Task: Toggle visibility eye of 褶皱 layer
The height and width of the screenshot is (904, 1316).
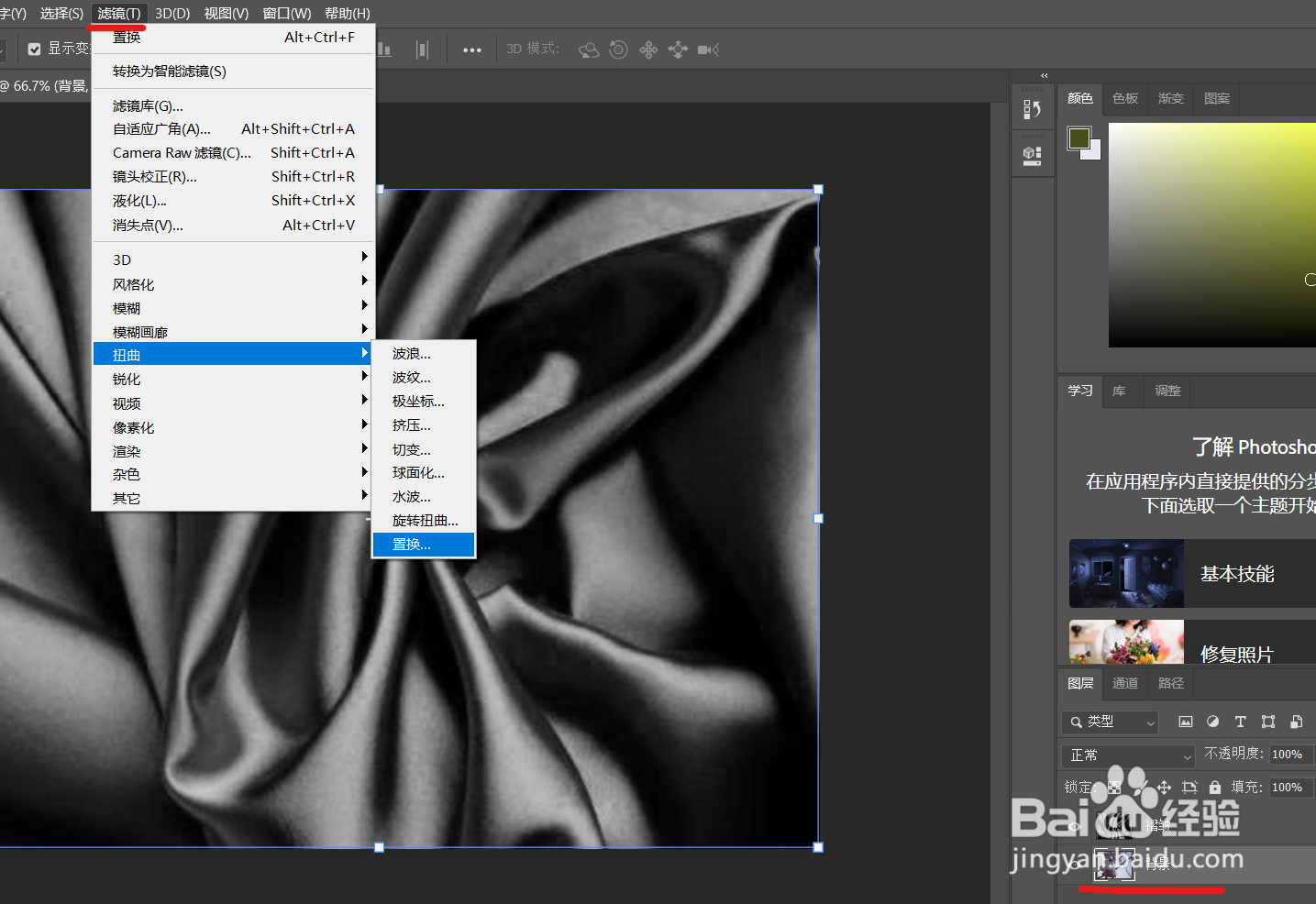Action: (x=1074, y=826)
